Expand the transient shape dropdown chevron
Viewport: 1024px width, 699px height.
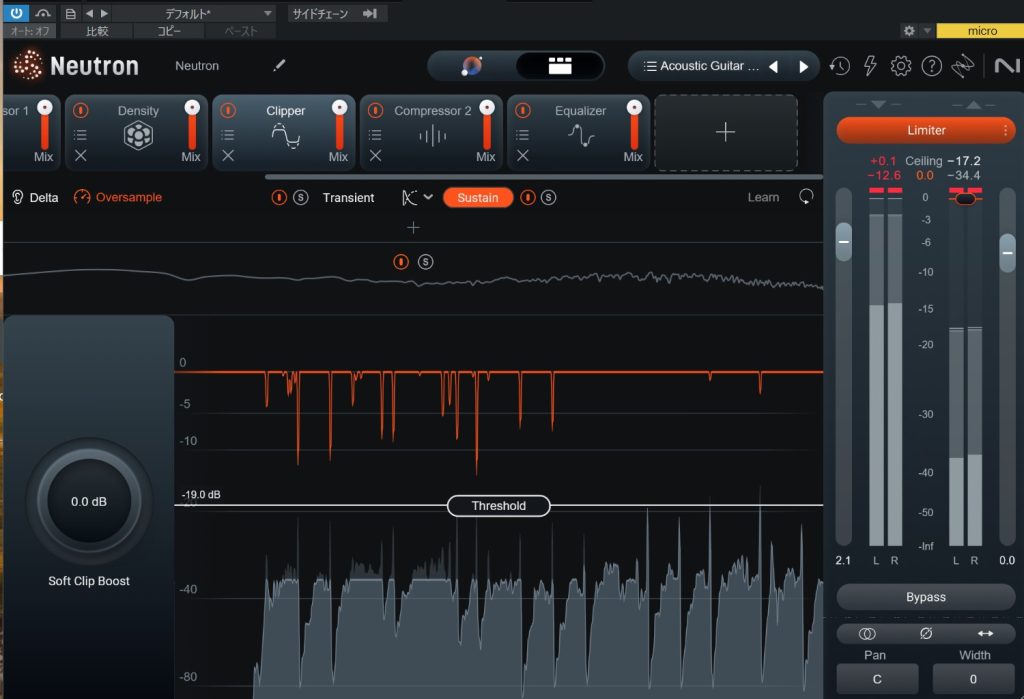point(428,197)
